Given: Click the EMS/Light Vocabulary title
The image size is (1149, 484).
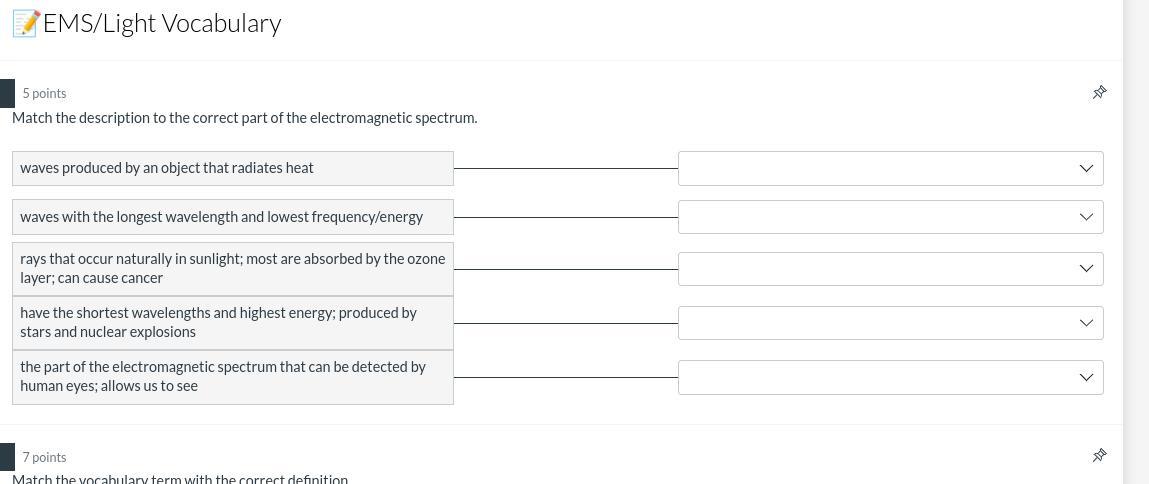Looking at the screenshot, I should coord(162,23).
